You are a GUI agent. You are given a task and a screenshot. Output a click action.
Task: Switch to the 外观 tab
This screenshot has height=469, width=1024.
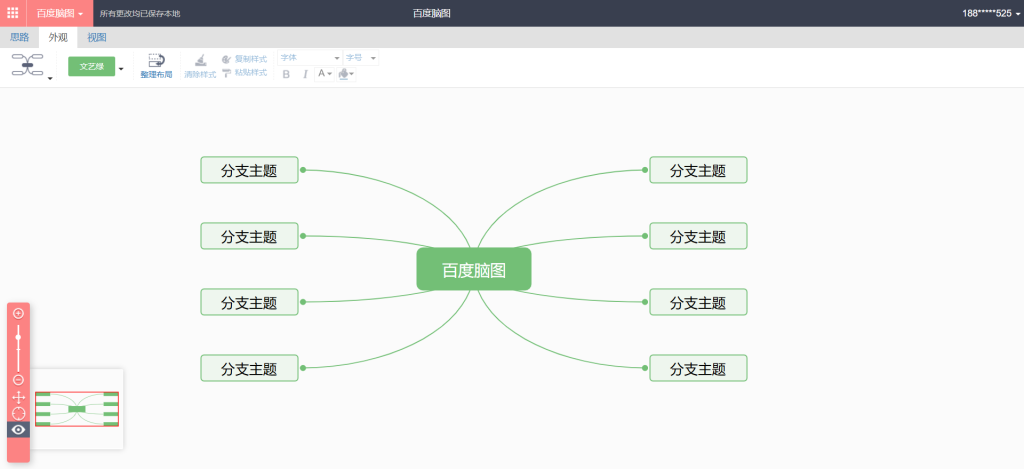pos(58,37)
